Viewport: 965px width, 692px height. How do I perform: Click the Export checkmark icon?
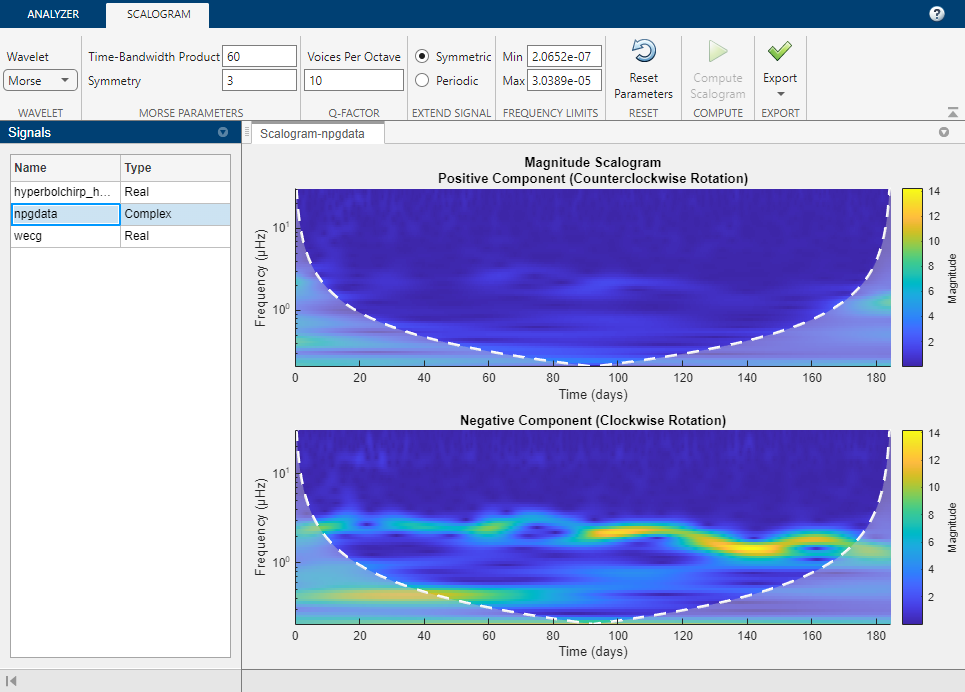(780, 52)
